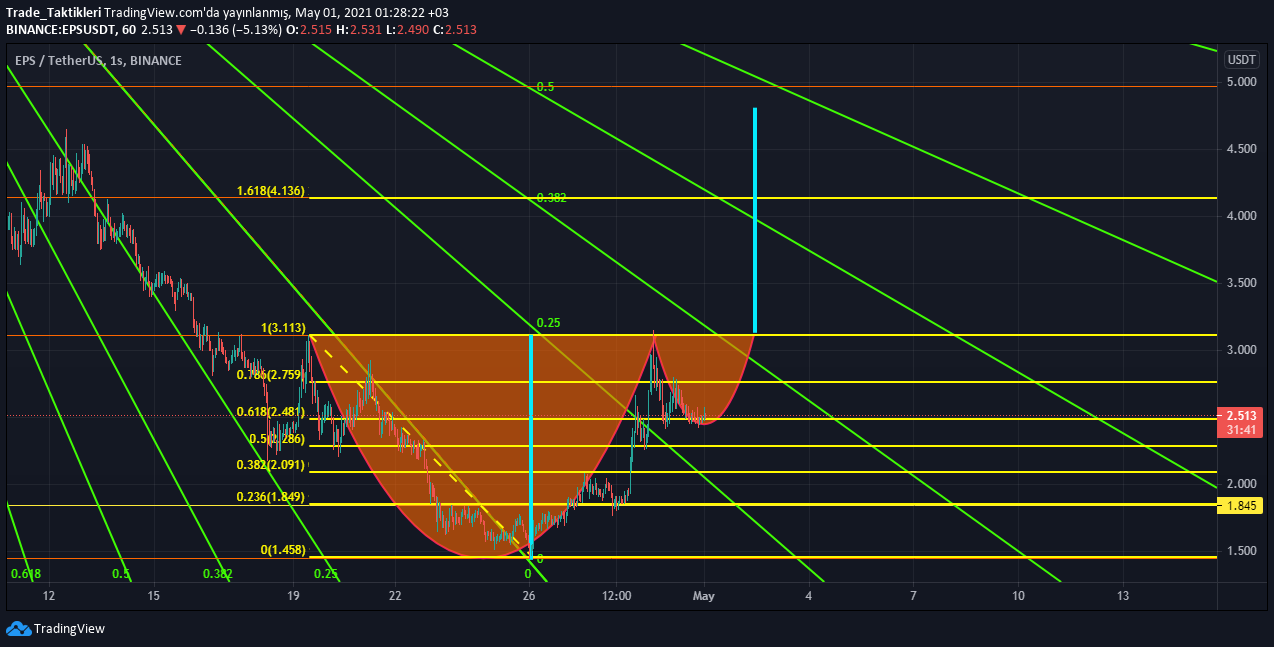Click the 1.618(4.136) Fibonacci label
Viewport: 1274px width, 647px height.
[270, 190]
